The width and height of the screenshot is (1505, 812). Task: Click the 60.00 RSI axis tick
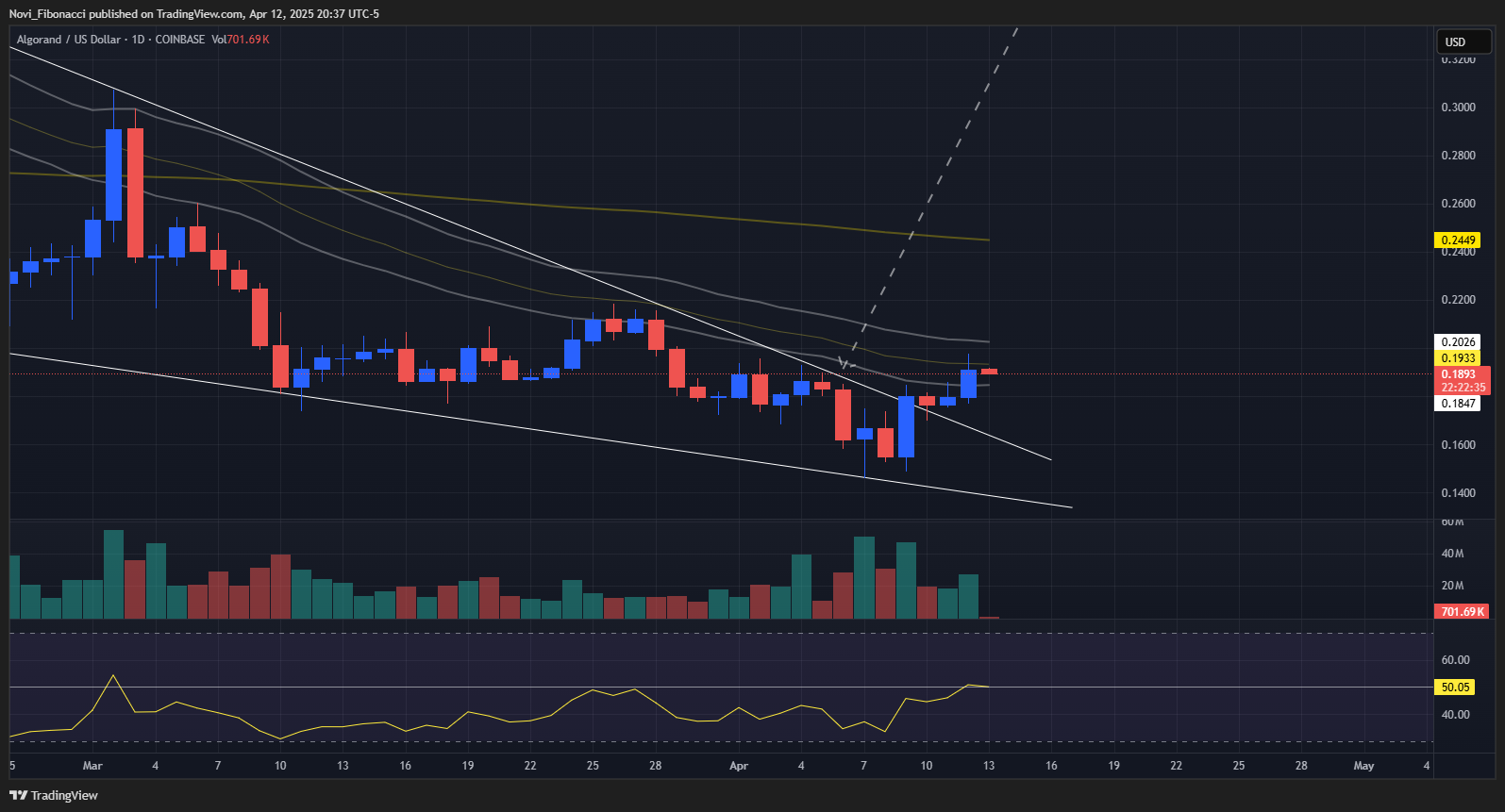click(1455, 660)
